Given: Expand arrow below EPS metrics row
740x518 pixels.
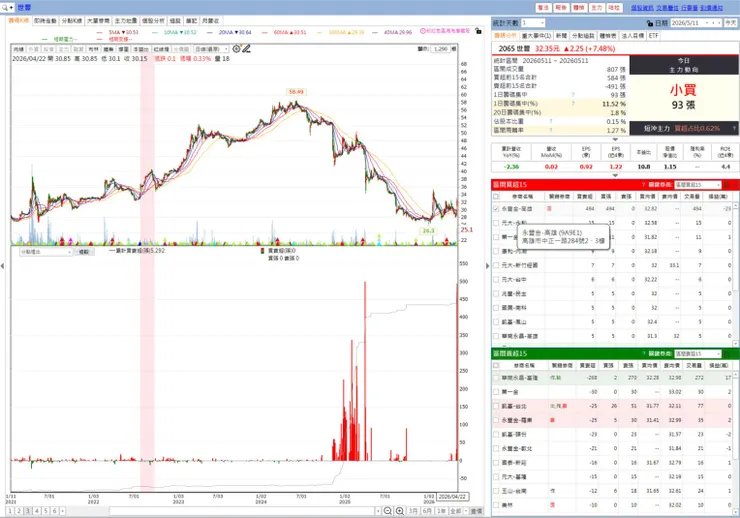Looking at the screenshot, I should pyautogui.click(x=615, y=175).
